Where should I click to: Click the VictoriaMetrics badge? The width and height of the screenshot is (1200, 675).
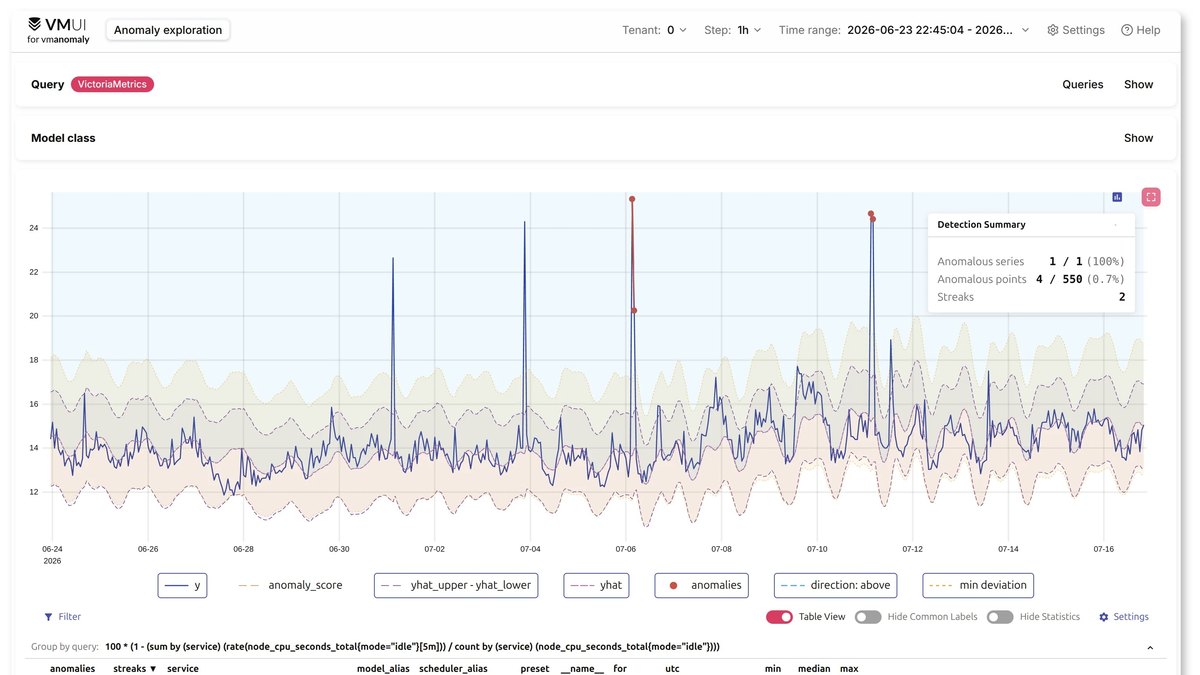coord(113,84)
